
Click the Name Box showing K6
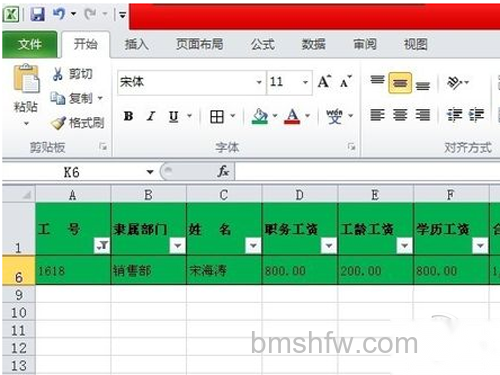[x=72, y=172]
